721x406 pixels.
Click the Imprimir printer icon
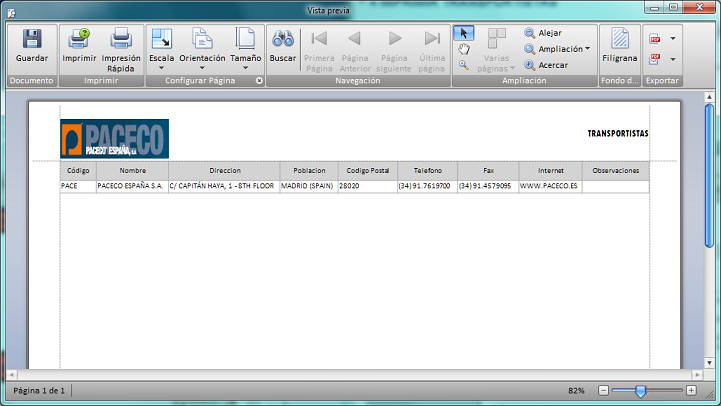pyautogui.click(x=79, y=39)
